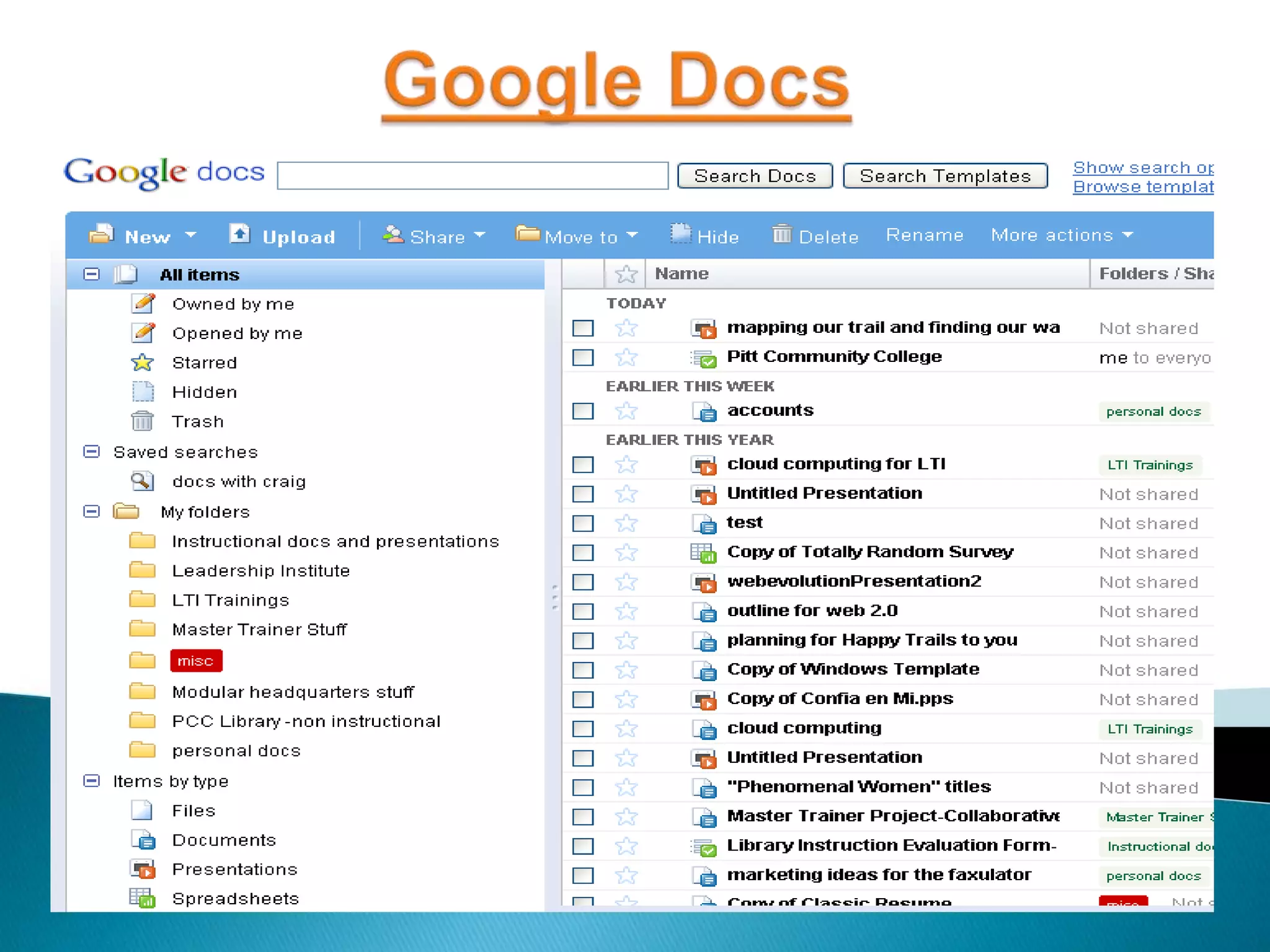Screen dimensions: 1270x952
Task: Select the checkbox beside test document
Action: click(583, 524)
